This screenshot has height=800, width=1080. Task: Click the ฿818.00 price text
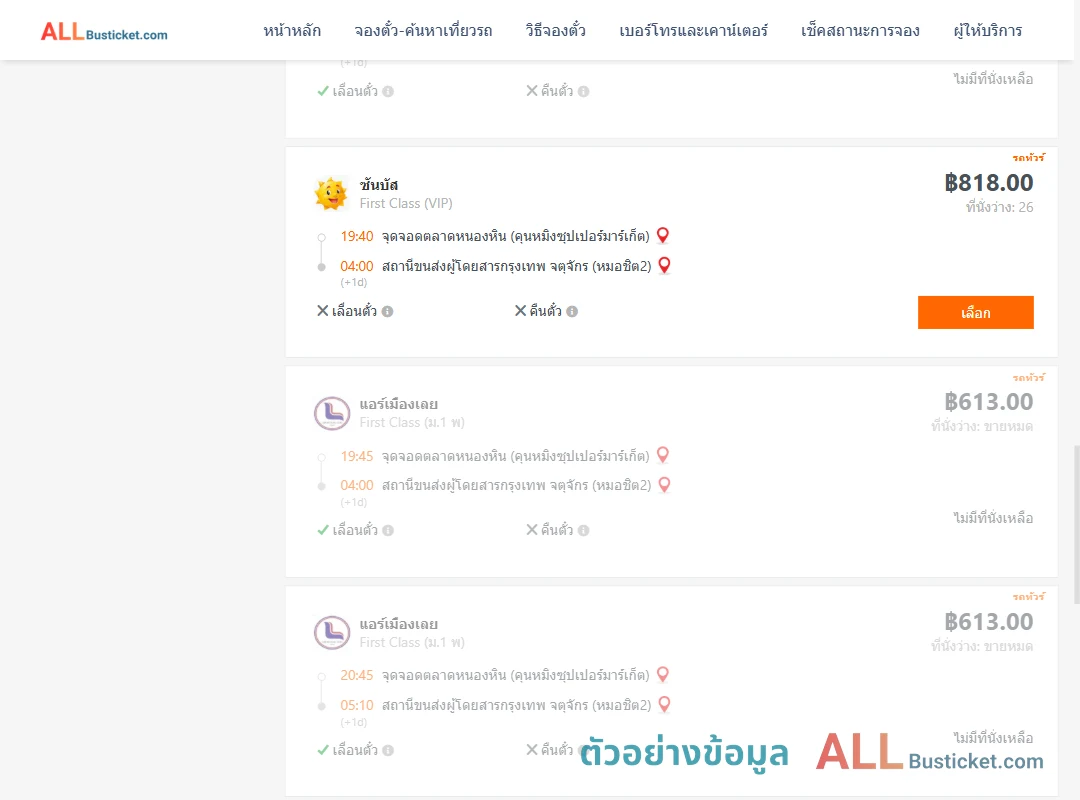(x=988, y=183)
